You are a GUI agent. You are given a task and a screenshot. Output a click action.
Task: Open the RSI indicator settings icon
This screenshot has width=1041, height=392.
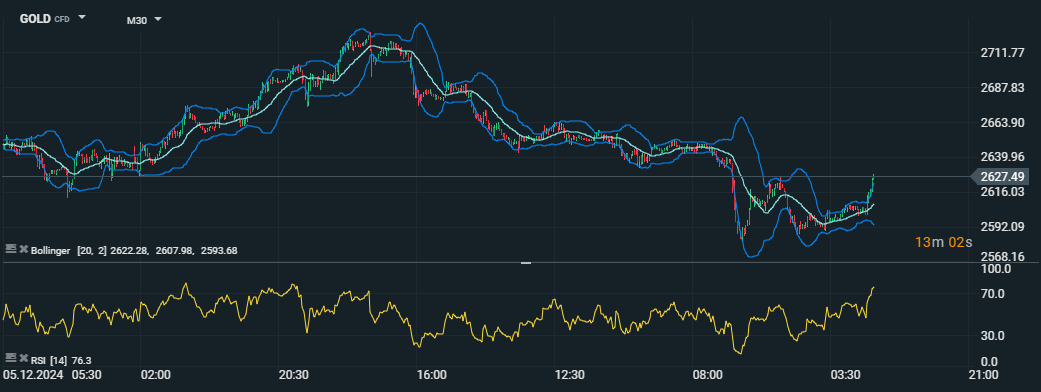click(x=11, y=359)
